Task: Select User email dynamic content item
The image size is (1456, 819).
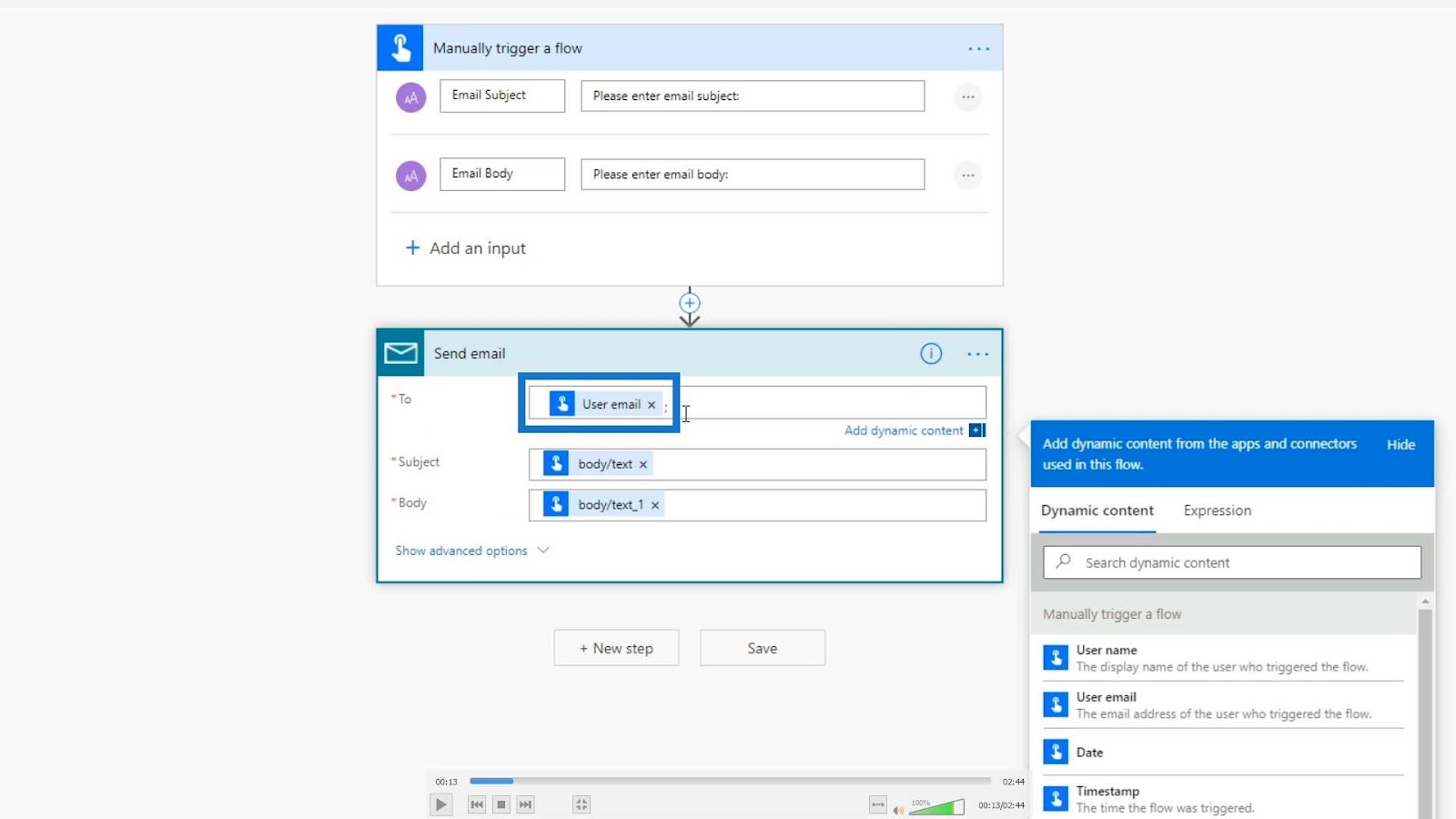Action: [x=1222, y=705]
